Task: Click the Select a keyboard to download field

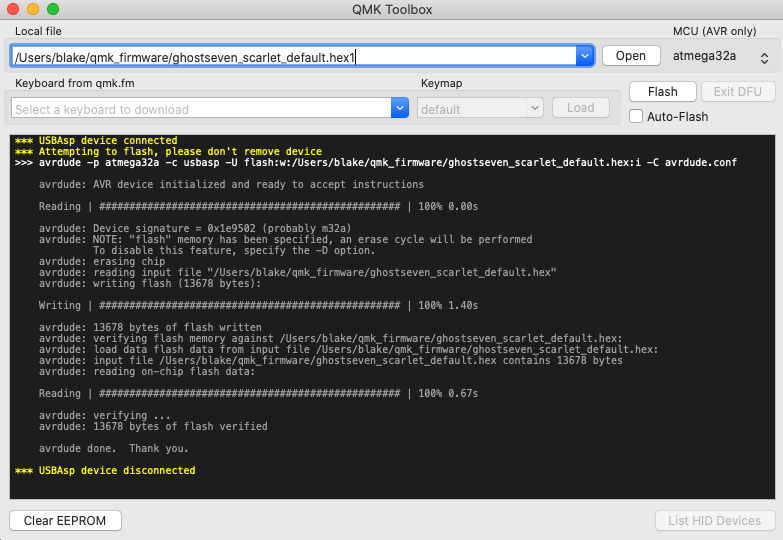Action: click(x=201, y=108)
